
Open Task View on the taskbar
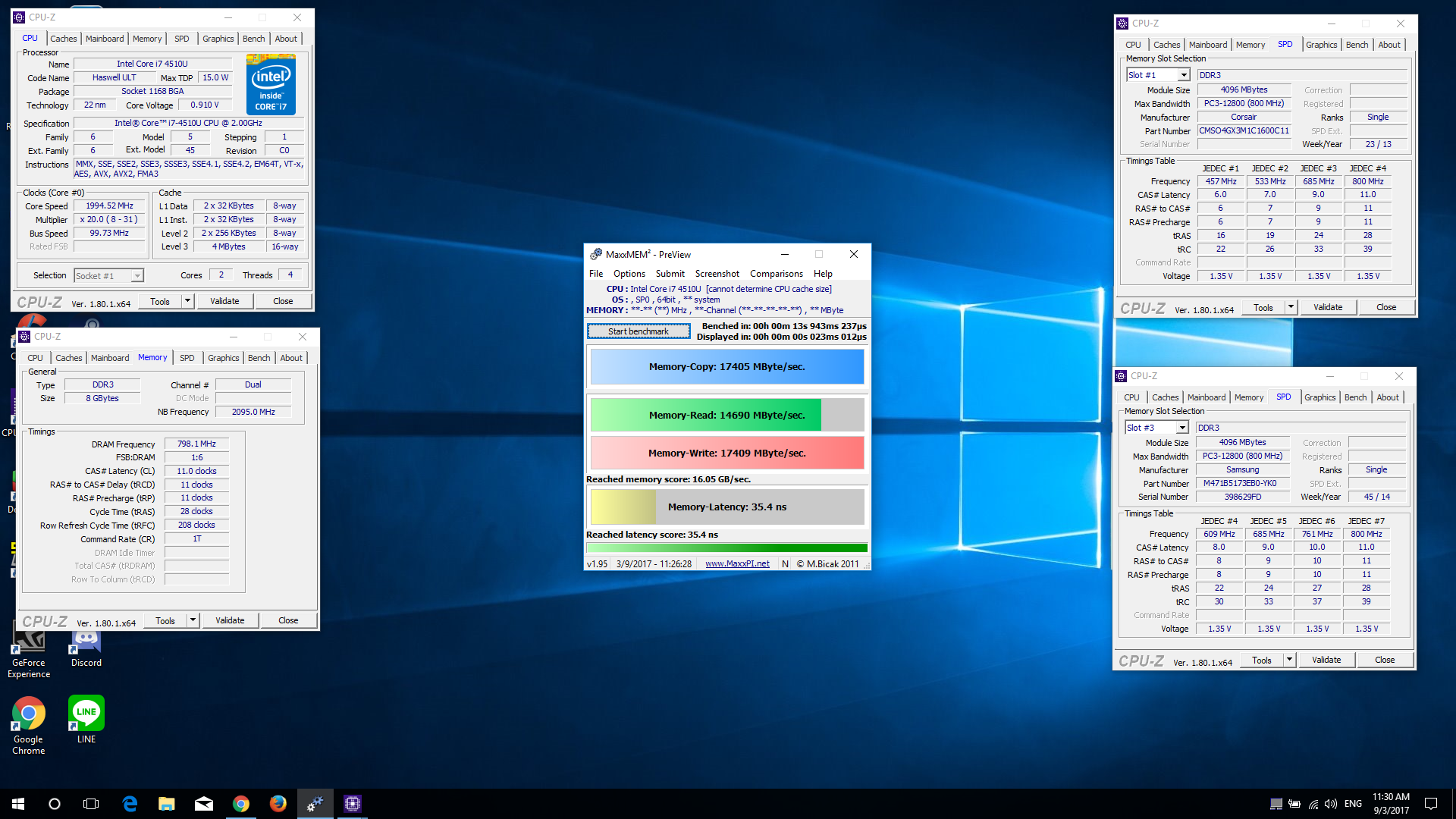[x=91, y=804]
